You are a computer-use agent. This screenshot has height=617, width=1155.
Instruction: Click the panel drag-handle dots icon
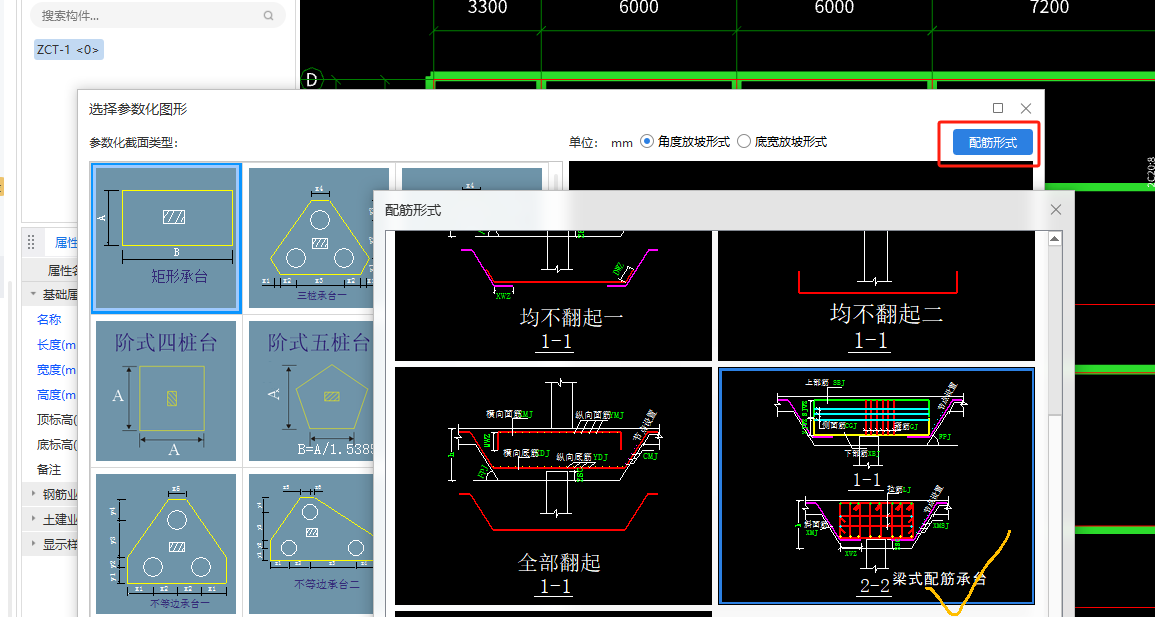tap(31, 241)
